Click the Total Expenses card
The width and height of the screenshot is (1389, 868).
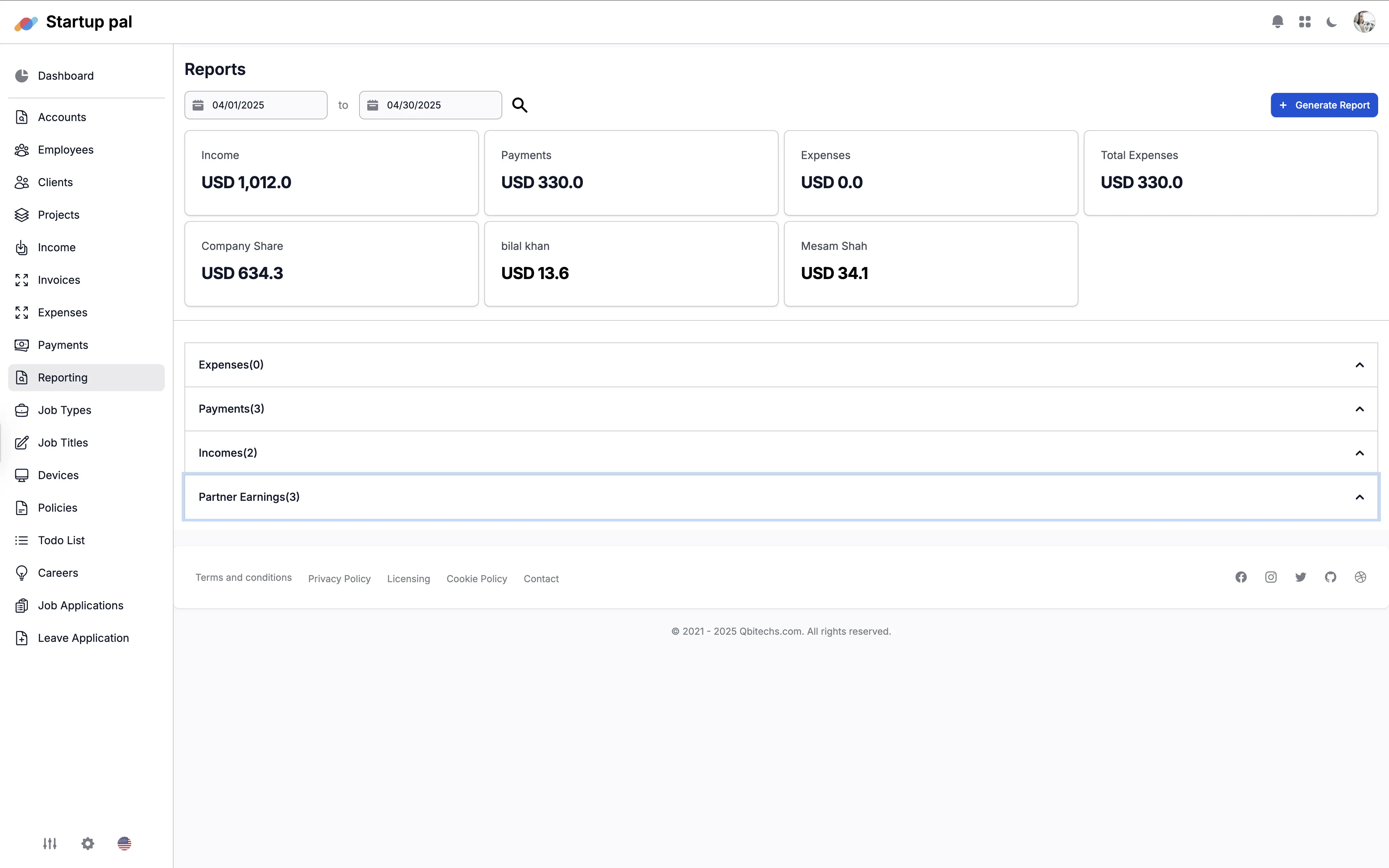click(1231, 173)
